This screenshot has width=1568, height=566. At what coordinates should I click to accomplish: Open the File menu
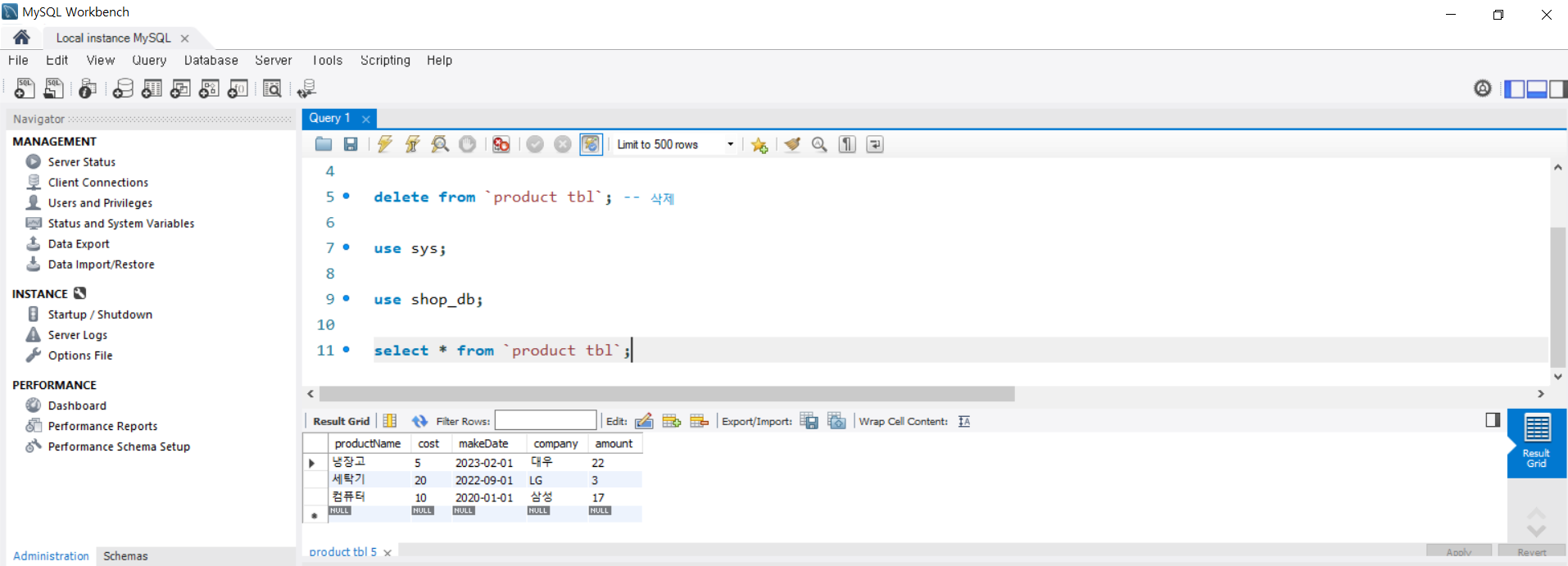[x=18, y=60]
